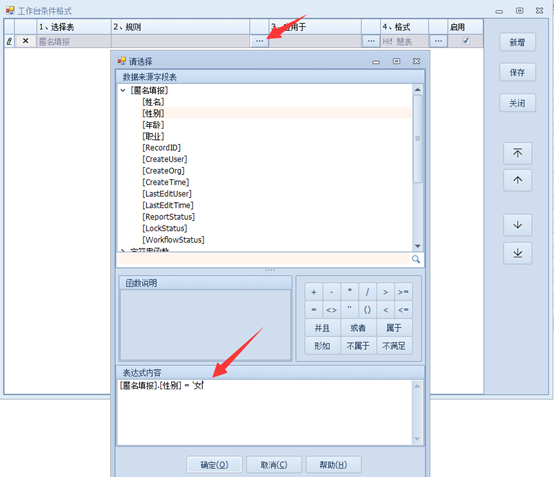Toggle the 启用 checkbox

466,41
